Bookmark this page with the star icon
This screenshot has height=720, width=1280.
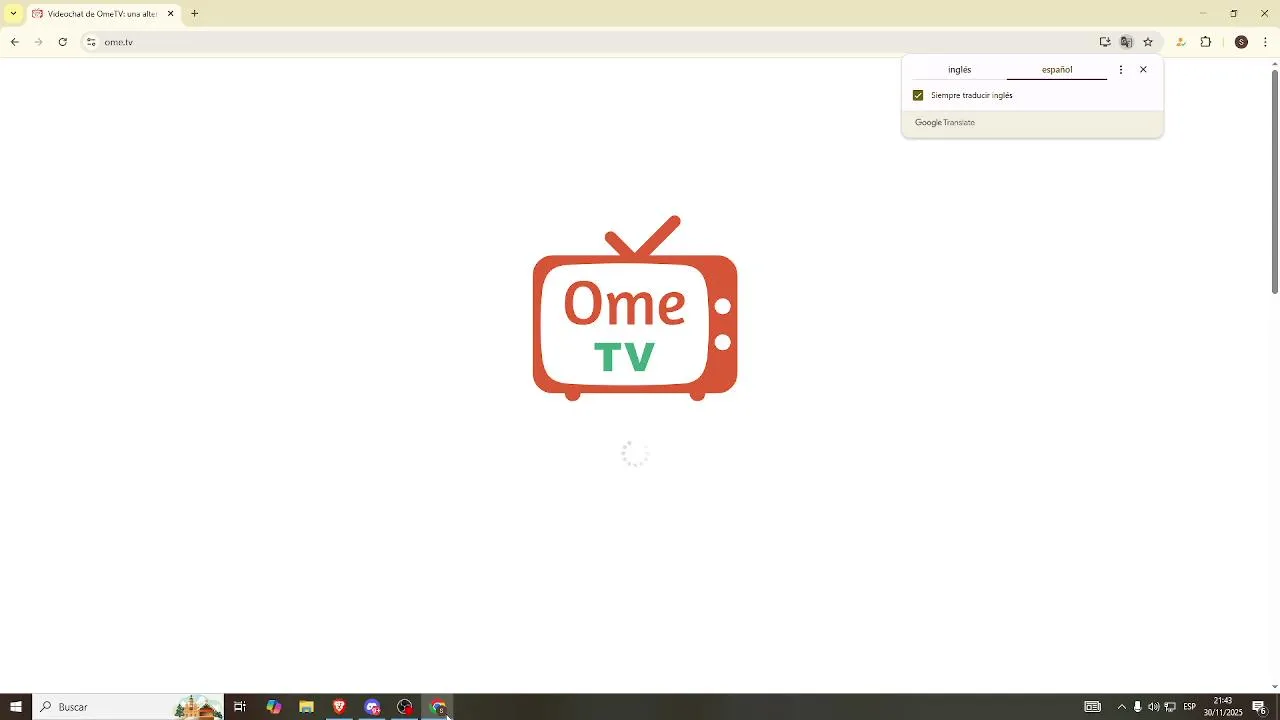tap(1148, 42)
